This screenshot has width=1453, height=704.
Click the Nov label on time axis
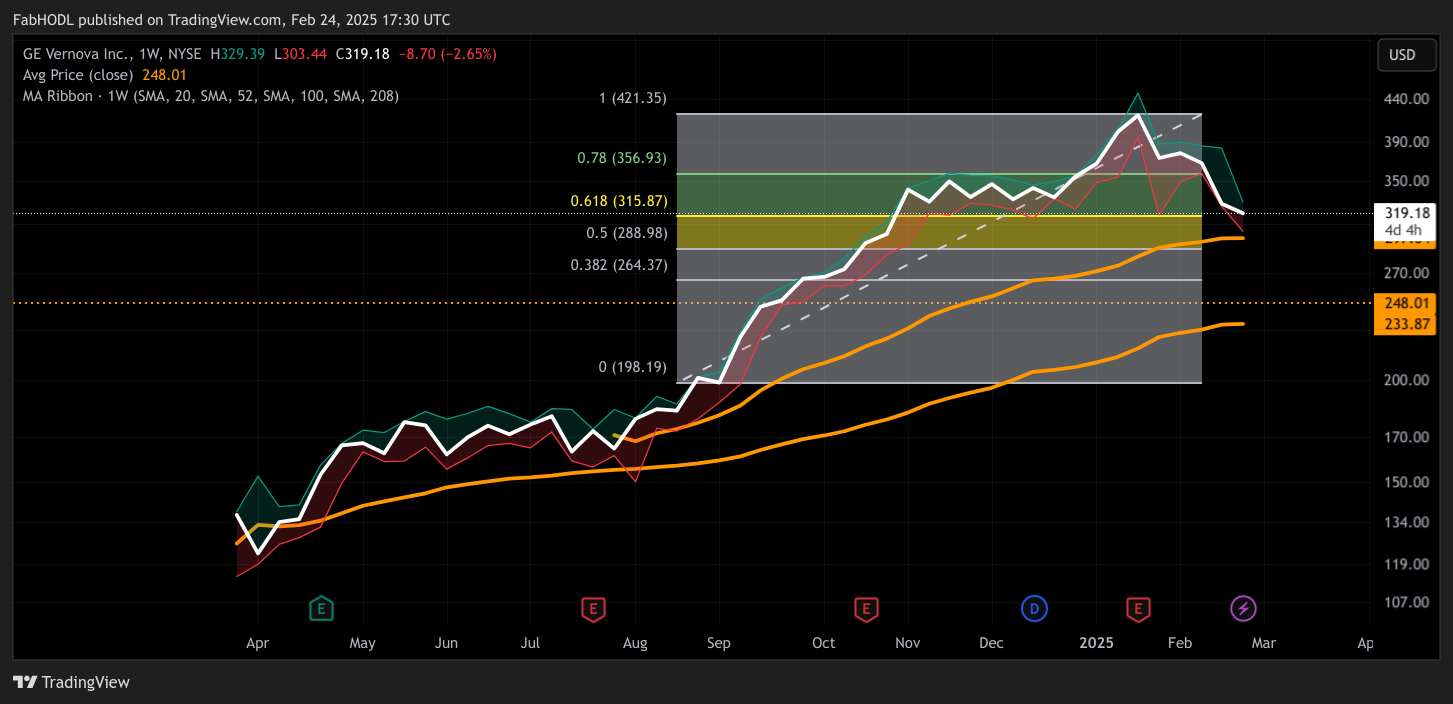tap(907, 643)
